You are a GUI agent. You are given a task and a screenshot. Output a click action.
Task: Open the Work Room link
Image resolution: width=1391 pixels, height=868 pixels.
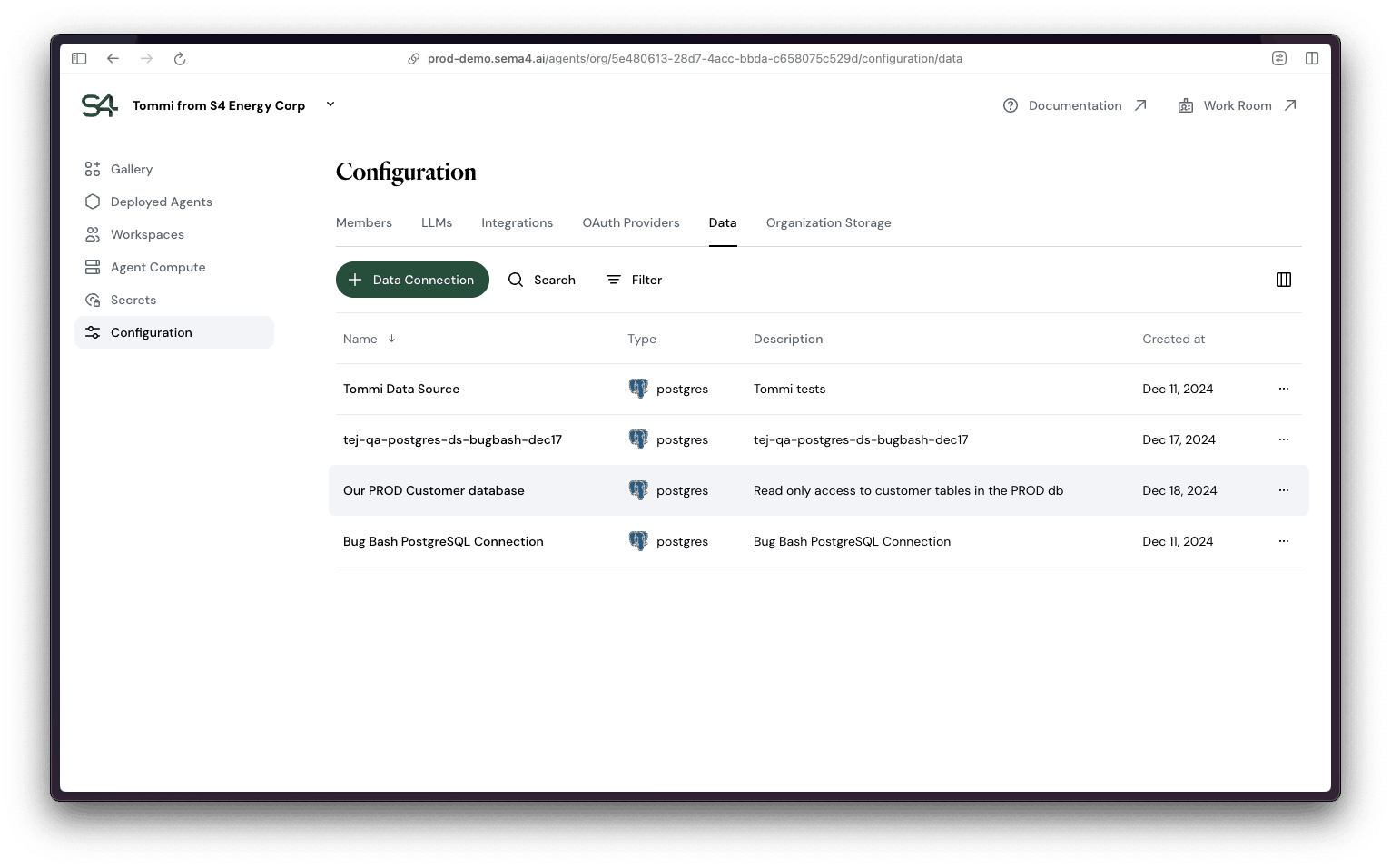(x=1237, y=105)
